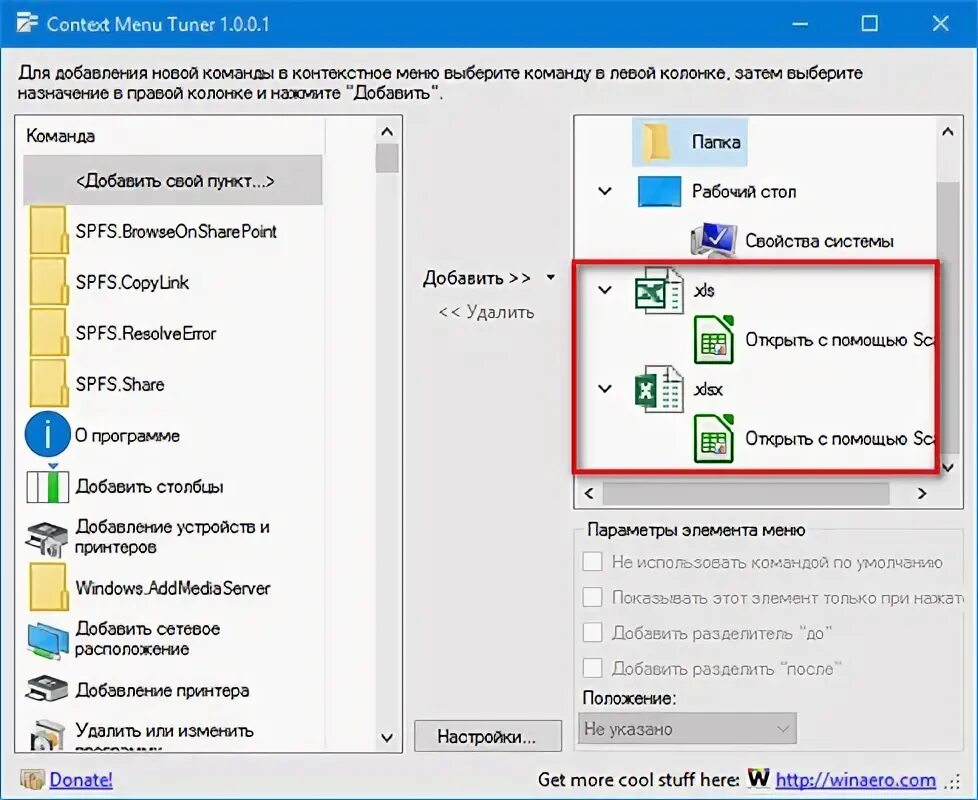This screenshot has height=800, width=978.
Task: Select <Добавить свой пункт...> entry
Action: click(x=173, y=181)
